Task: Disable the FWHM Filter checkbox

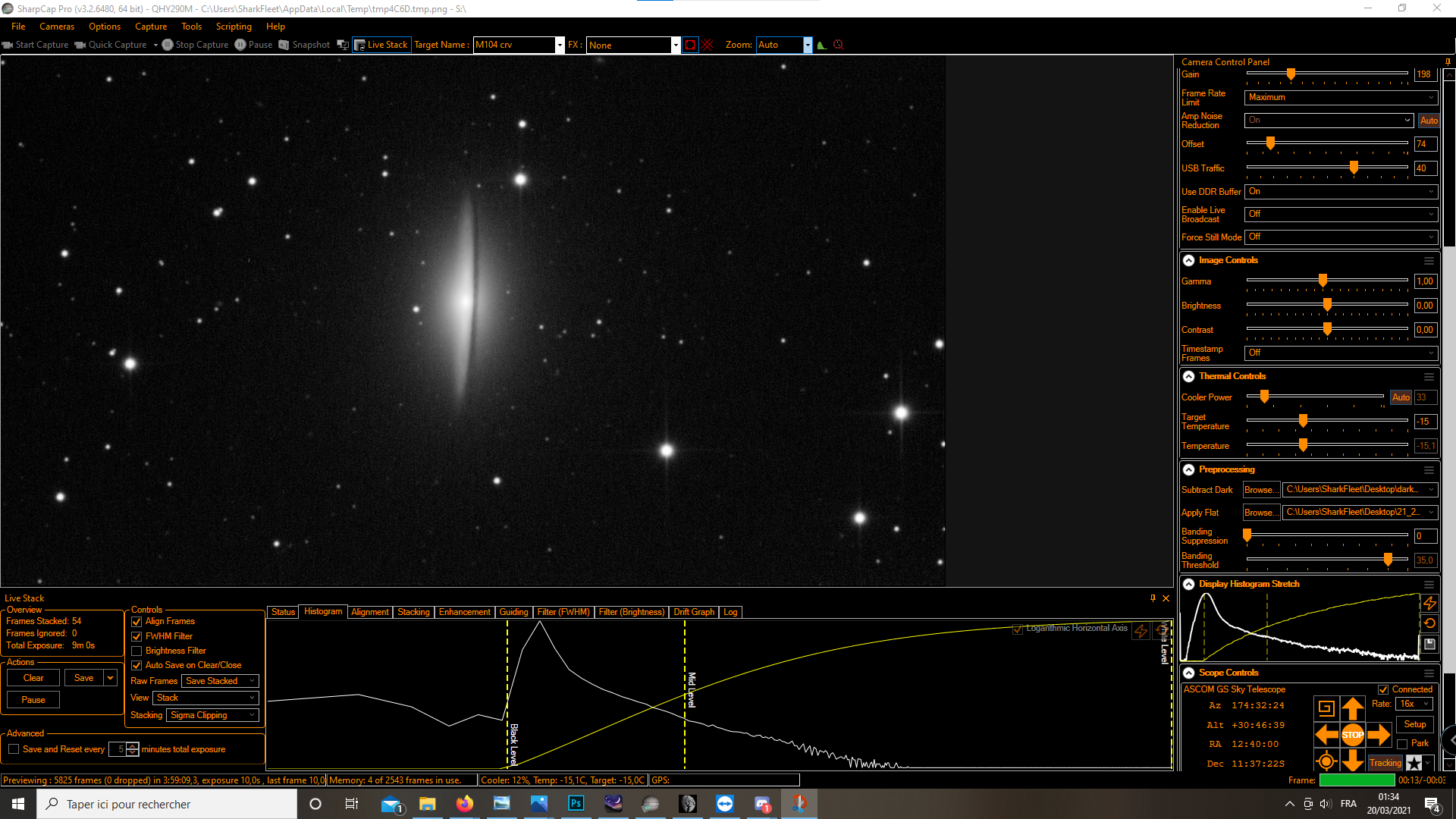Action: pyautogui.click(x=137, y=637)
